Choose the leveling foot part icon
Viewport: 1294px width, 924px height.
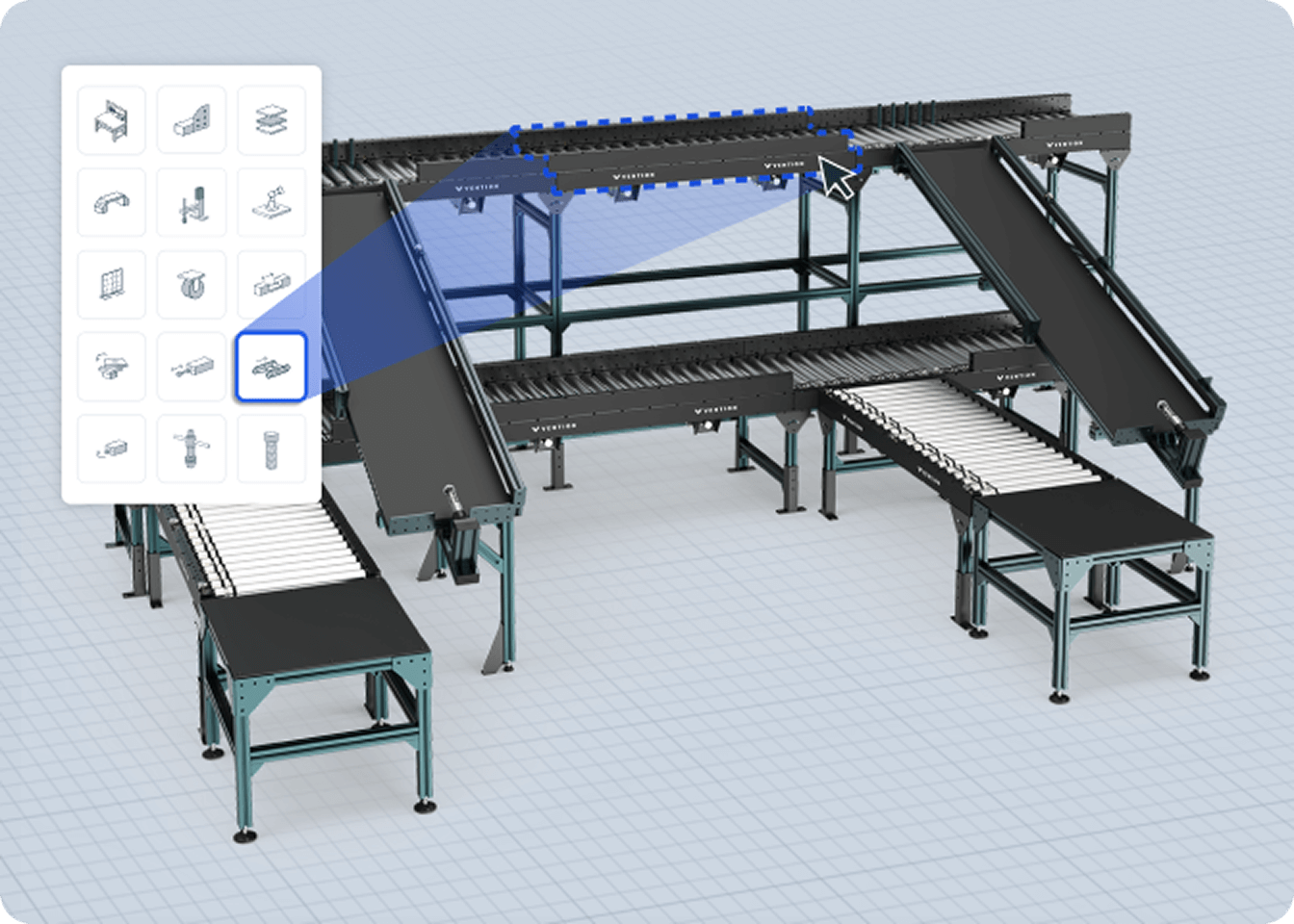(191, 449)
